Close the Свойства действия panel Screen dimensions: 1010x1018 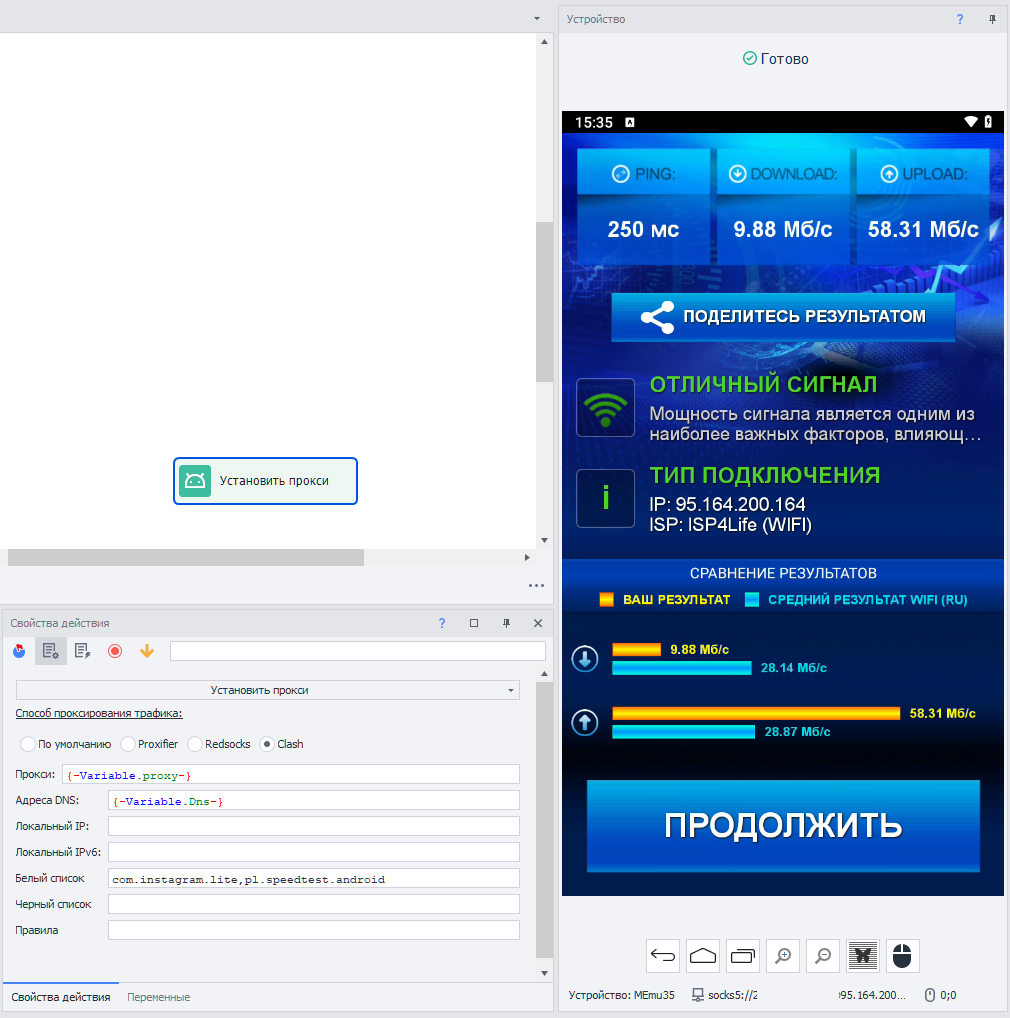[x=538, y=623]
